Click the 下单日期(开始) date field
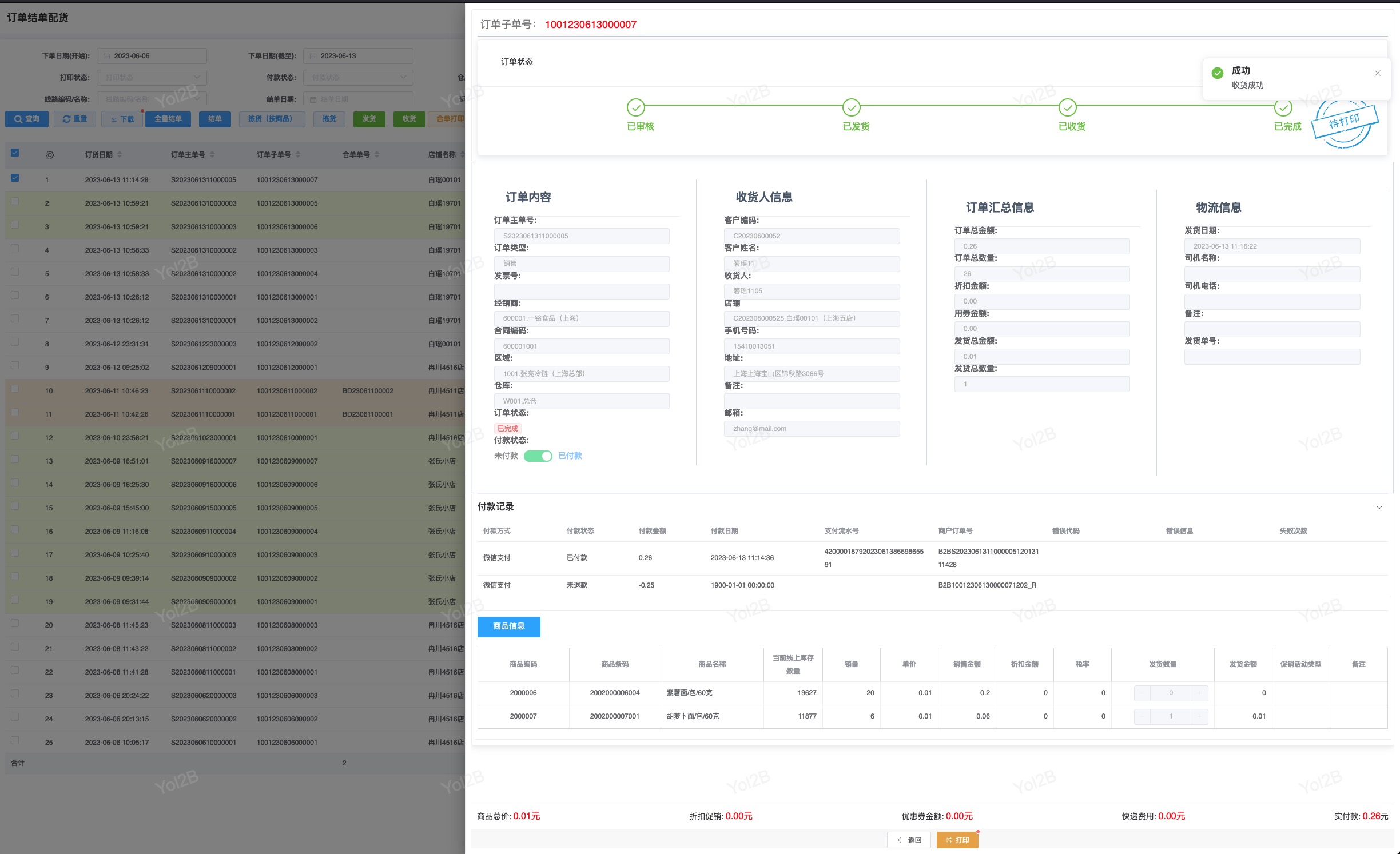The image size is (1400, 854). (152, 56)
